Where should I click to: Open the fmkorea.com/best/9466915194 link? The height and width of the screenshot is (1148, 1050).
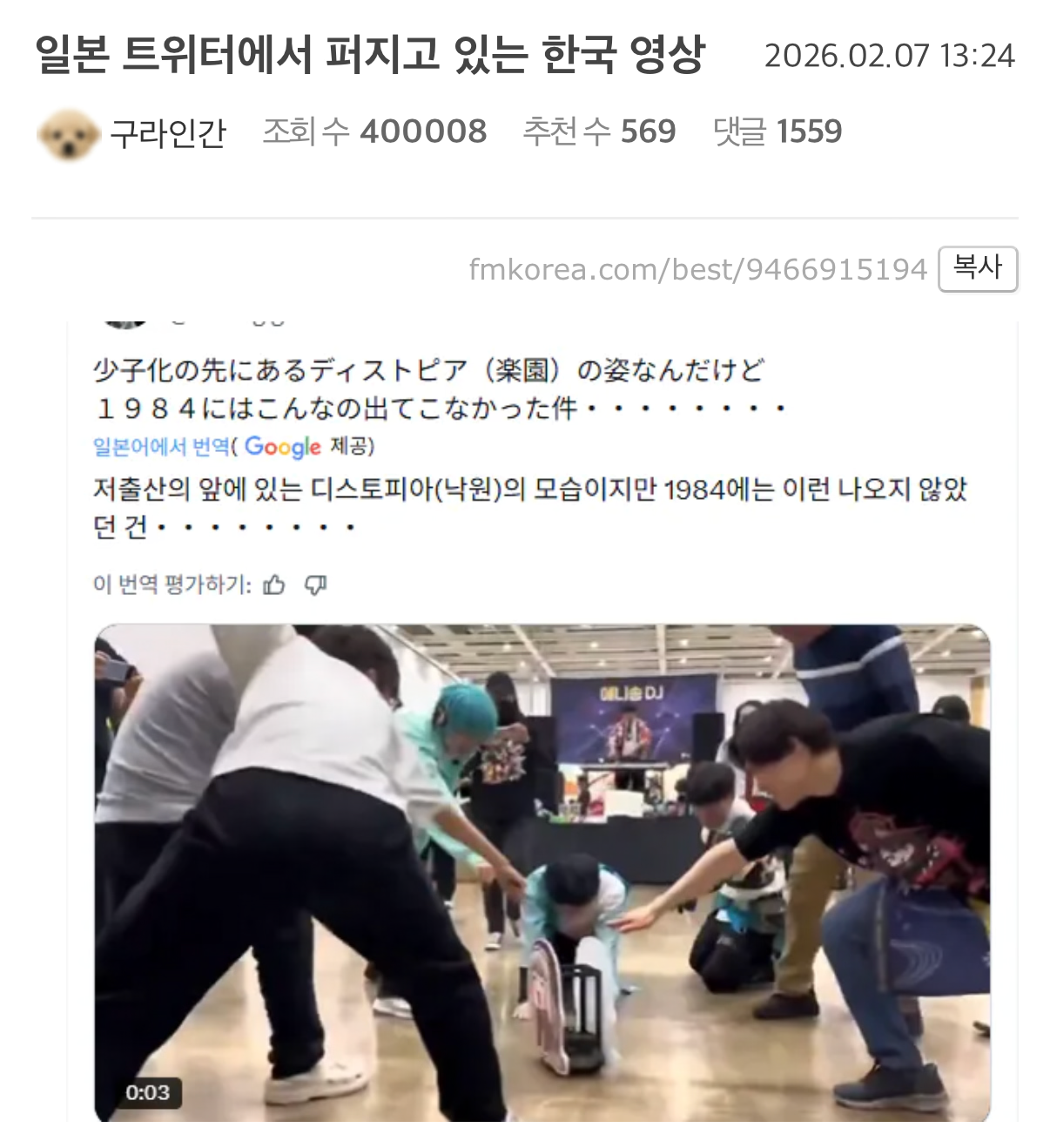(x=697, y=269)
